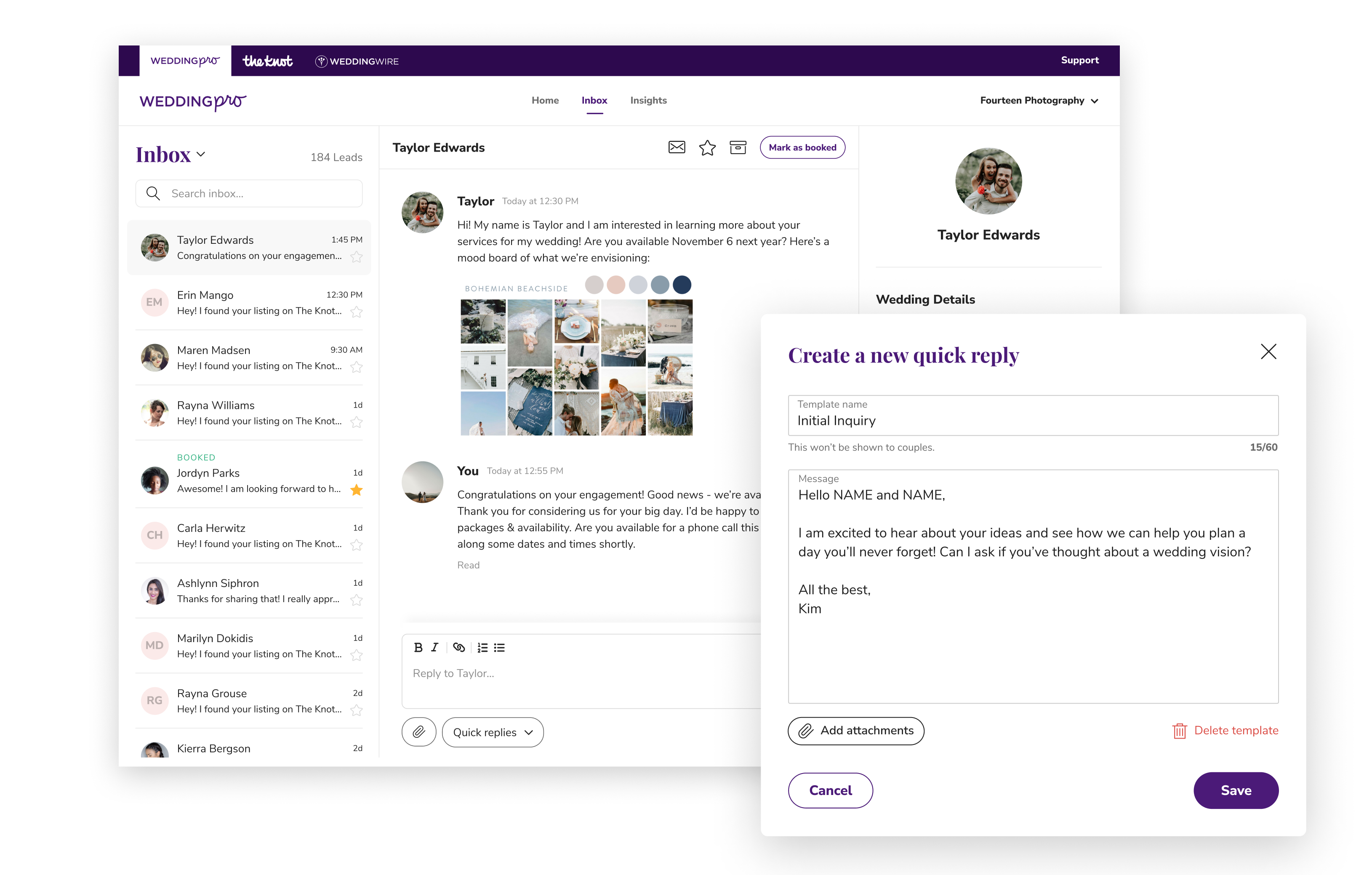Star the Taylor Edwards conversation header

click(707, 148)
